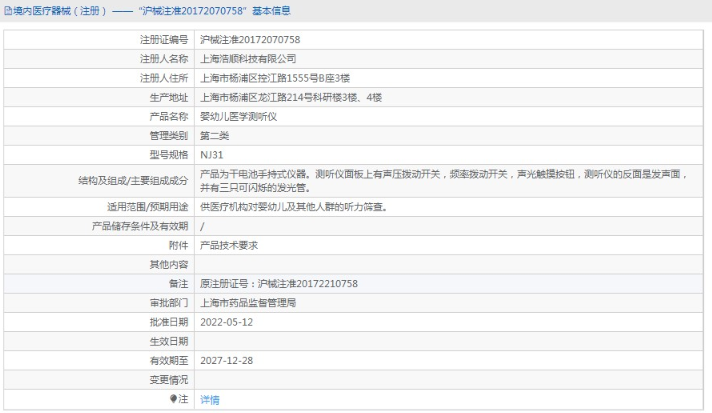
Task: Click the 备注 row label
Action: [178, 284]
